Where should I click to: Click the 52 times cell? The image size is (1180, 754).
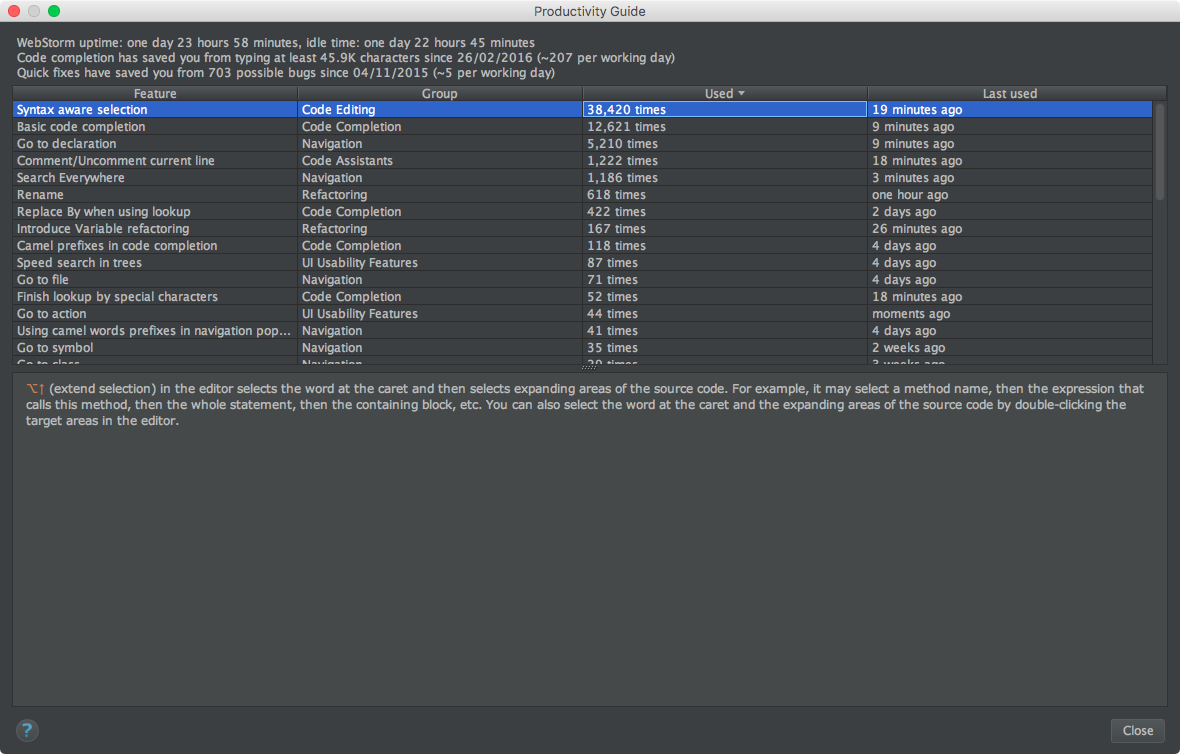coord(725,296)
